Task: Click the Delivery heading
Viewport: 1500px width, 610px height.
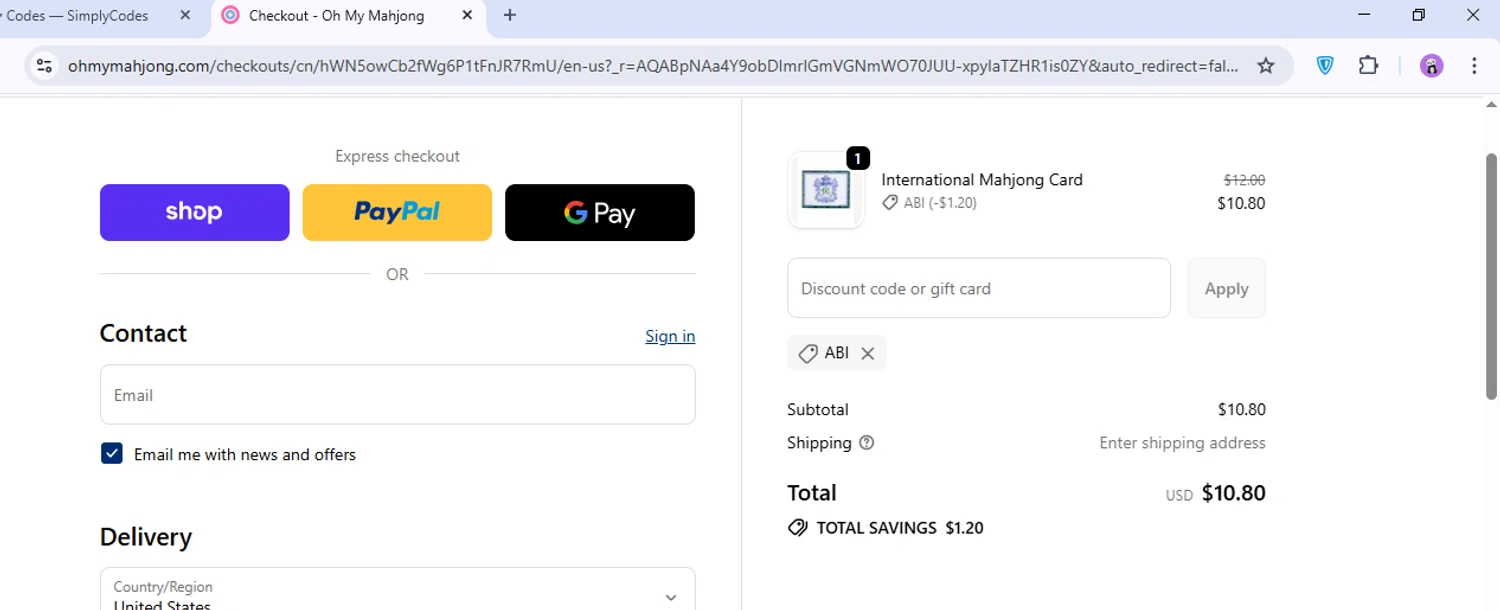Action: point(146,537)
